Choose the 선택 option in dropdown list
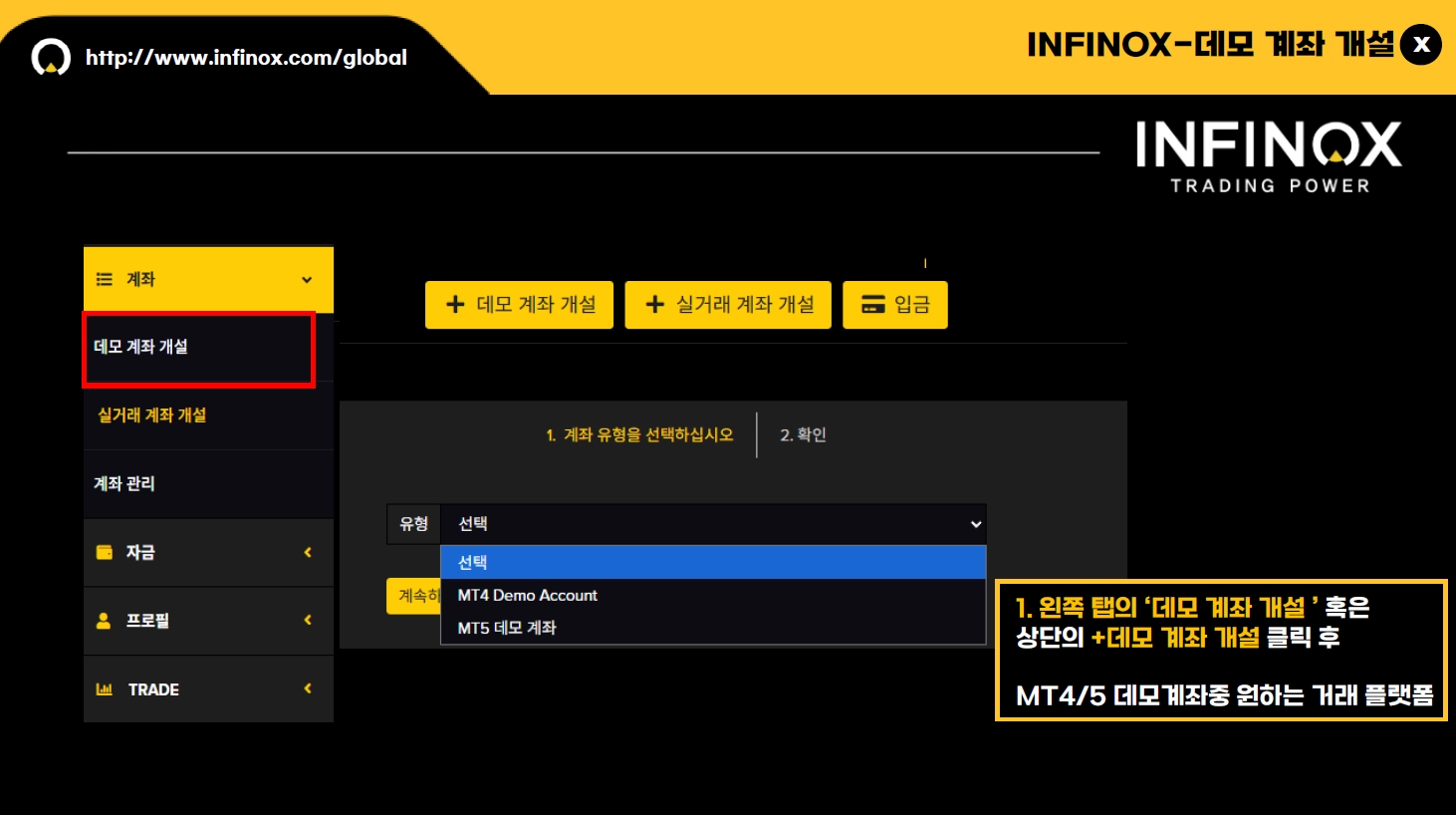 pos(713,563)
